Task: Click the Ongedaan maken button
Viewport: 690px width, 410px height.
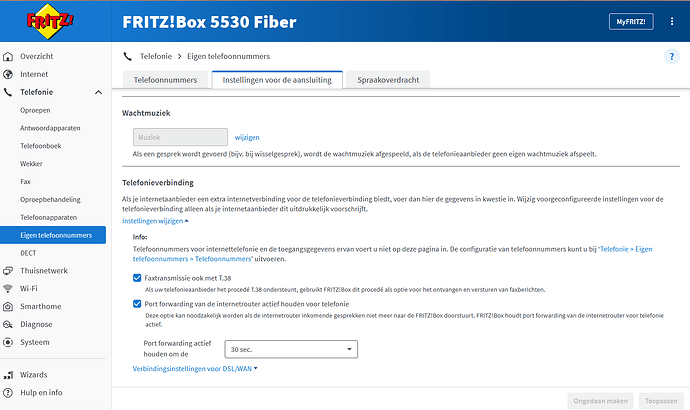Action: 600,401
